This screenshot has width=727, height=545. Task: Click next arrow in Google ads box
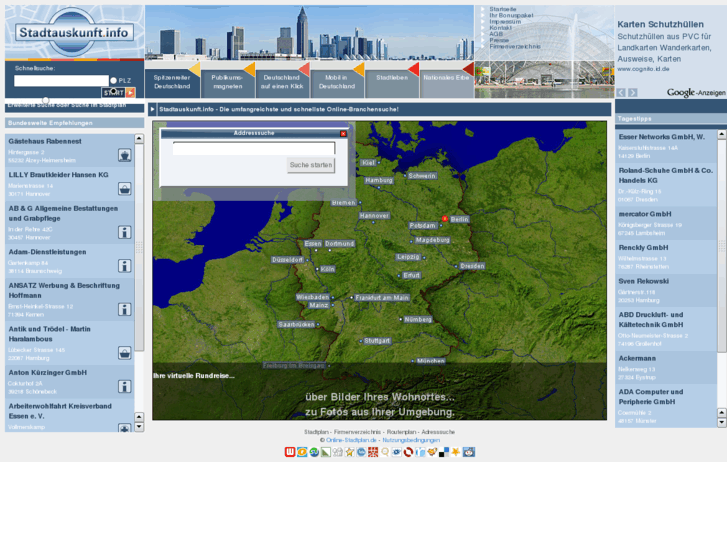click(632, 92)
